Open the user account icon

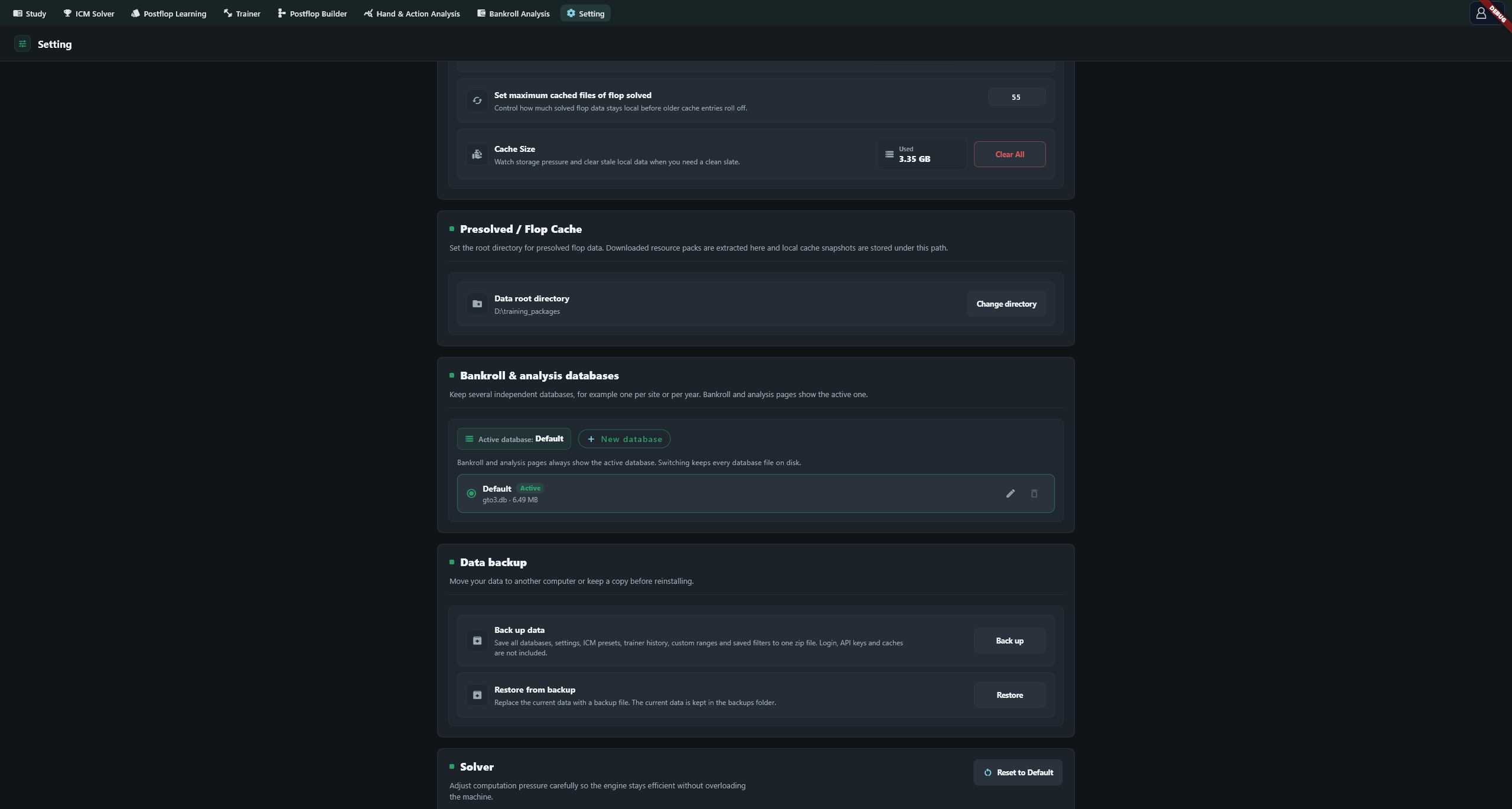point(1481,13)
